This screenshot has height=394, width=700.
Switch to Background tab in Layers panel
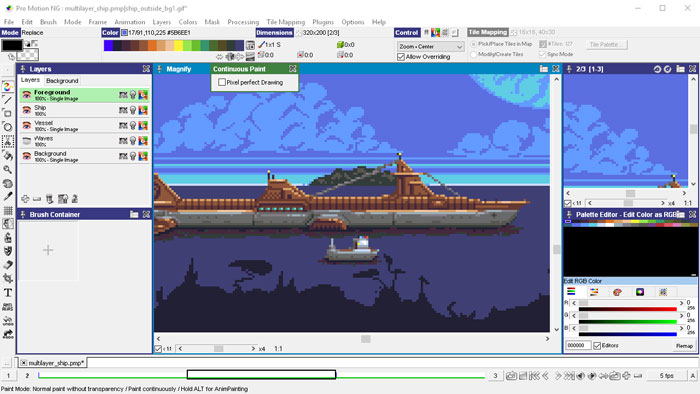[x=62, y=81]
